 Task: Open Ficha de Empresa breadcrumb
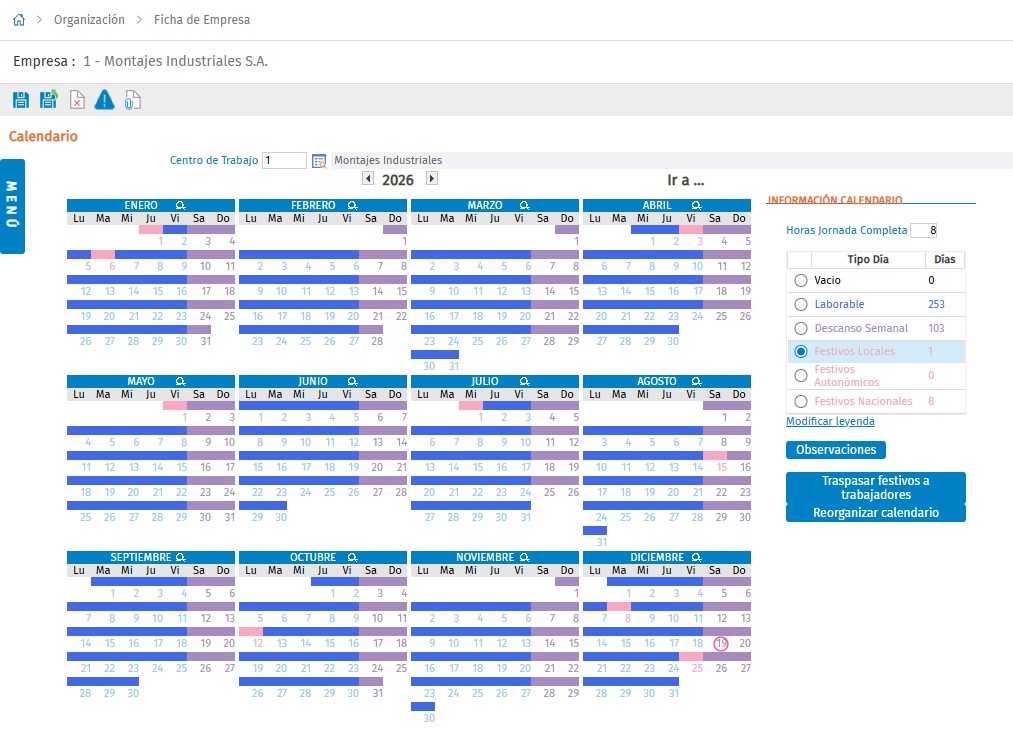tap(202, 20)
